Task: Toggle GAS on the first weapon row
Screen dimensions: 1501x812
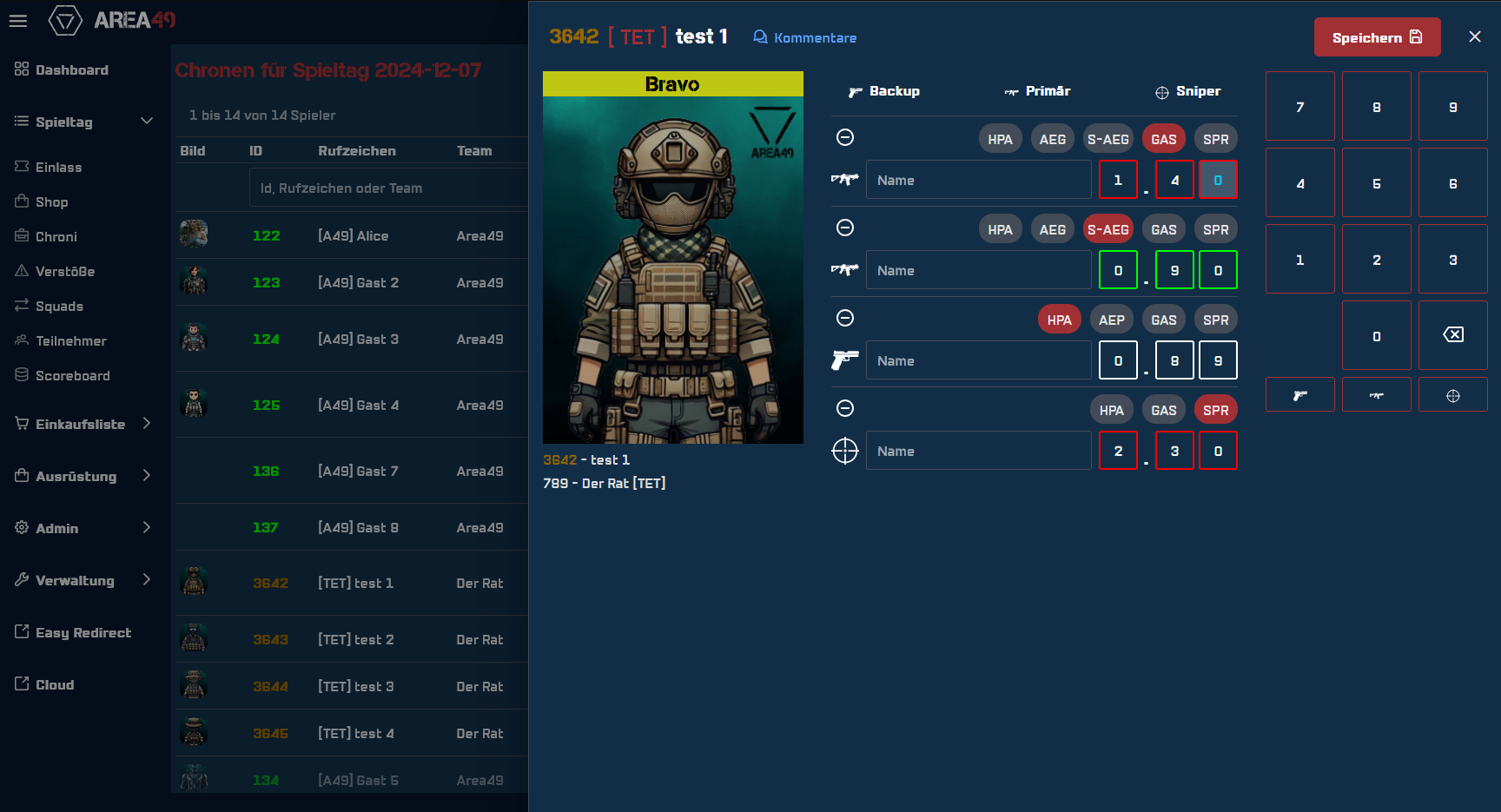Action: 1164,139
